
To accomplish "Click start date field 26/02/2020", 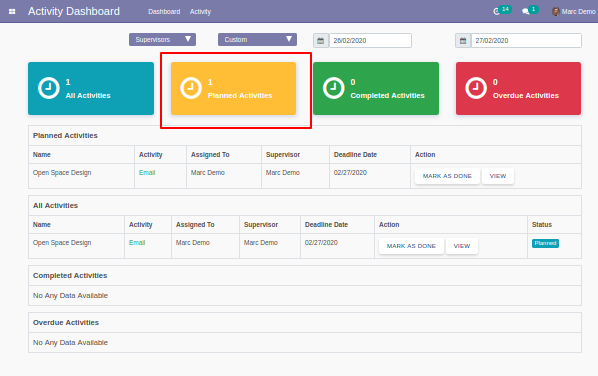I will coord(370,41).
